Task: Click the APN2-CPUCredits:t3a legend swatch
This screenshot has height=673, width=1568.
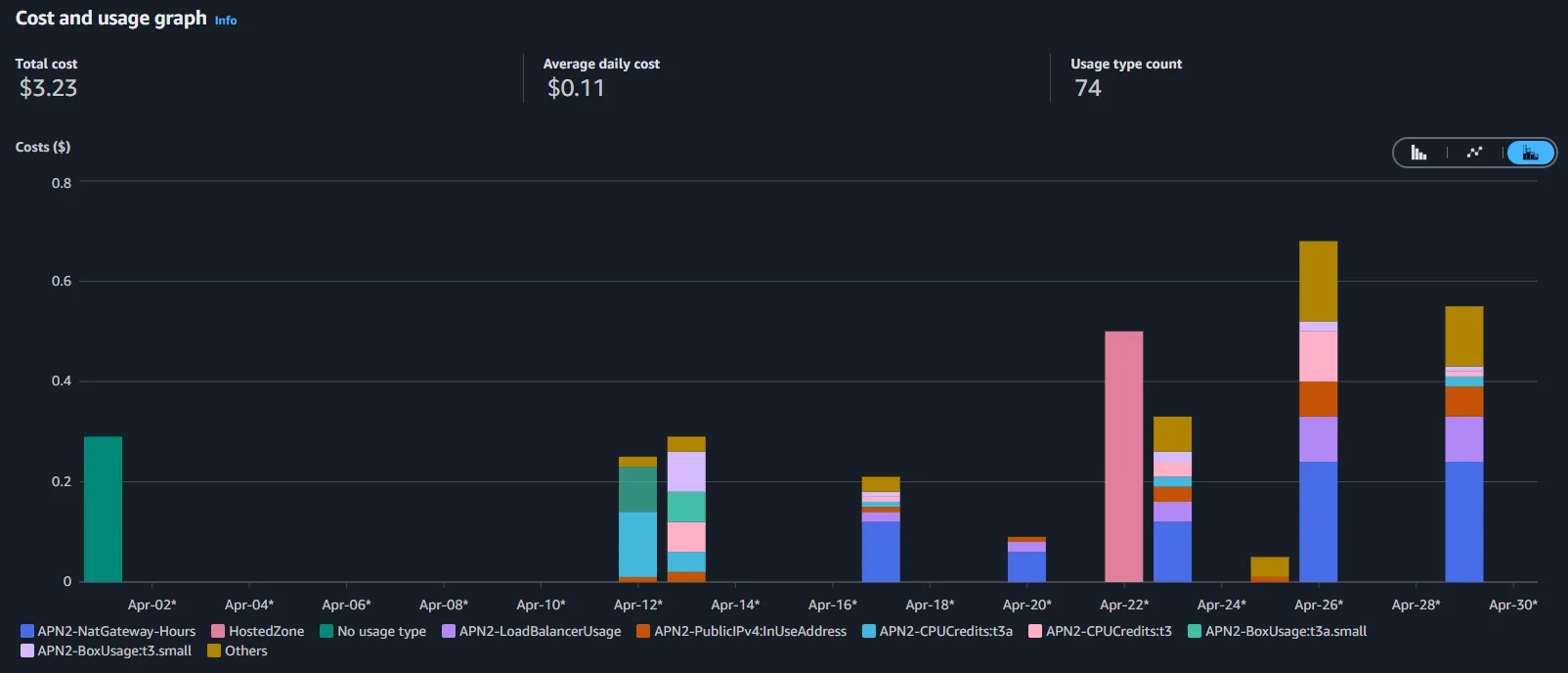Action: [x=869, y=631]
